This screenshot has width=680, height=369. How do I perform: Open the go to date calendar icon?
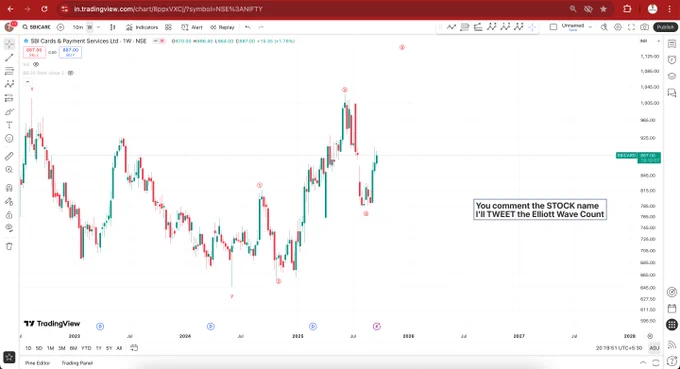(x=134, y=348)
